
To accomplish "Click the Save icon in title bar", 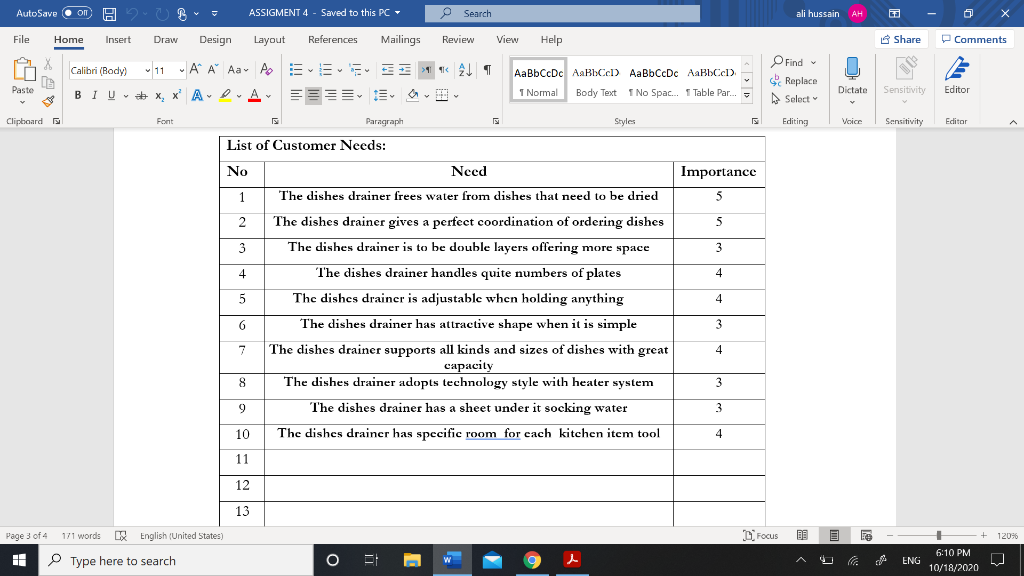I will point(110,13).
